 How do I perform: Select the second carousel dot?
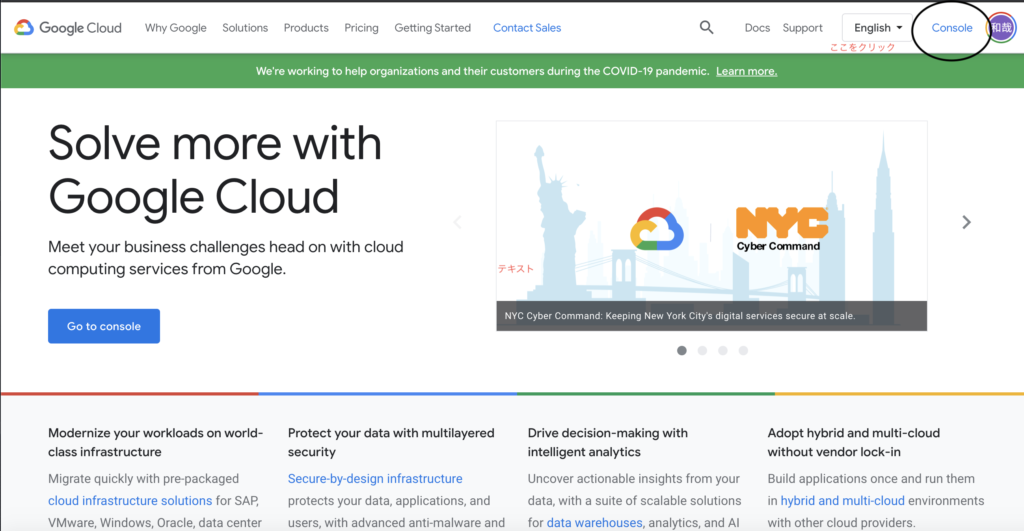point(702,351)
